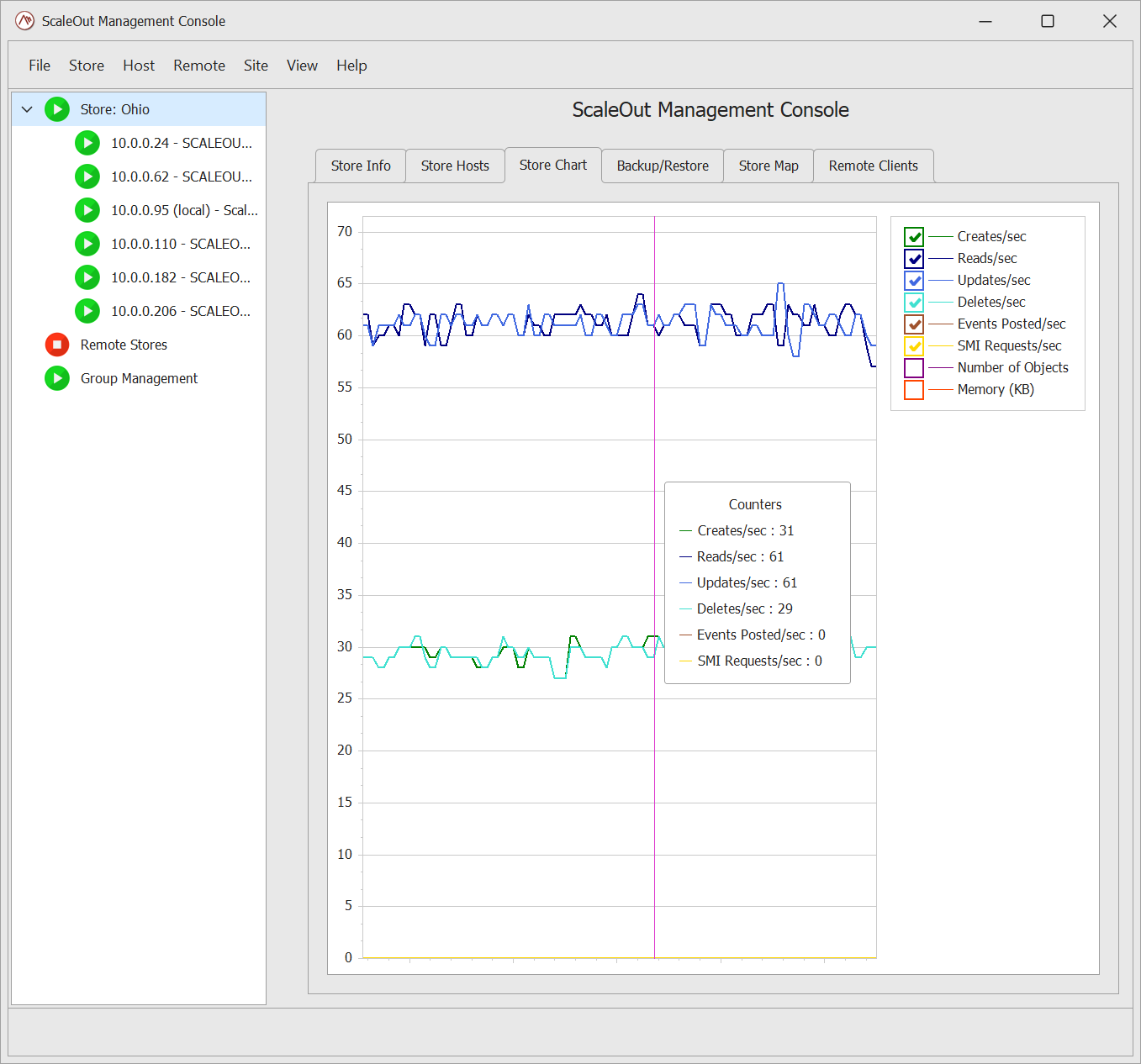Switch to the Backup/Restore tab
Image resolution: width=1141 pixels, height=1064 pixels.
pyautogui.click(x=663, y=166)
